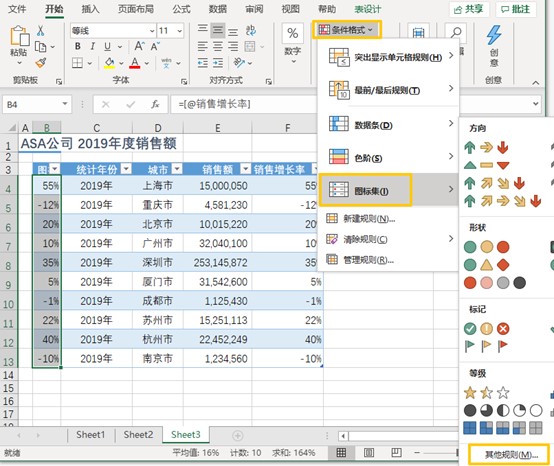Click the Format Painter brush icon

point(41,63)
